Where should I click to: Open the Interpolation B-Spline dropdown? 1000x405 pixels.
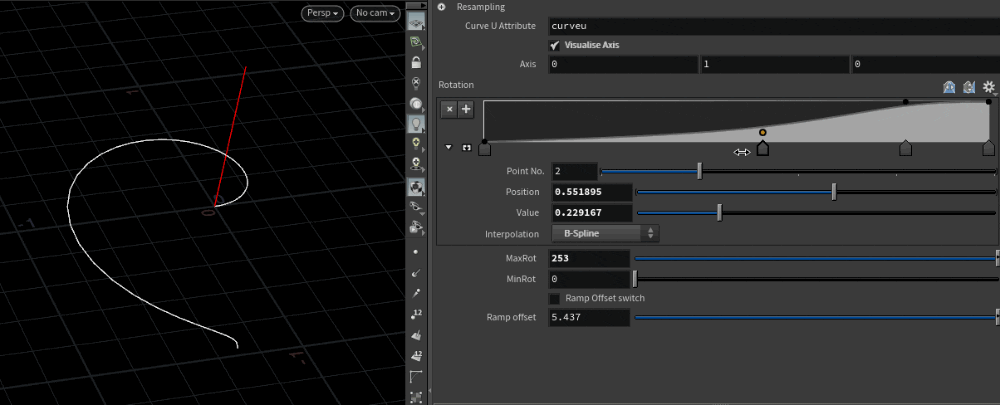tap(605, 233)
